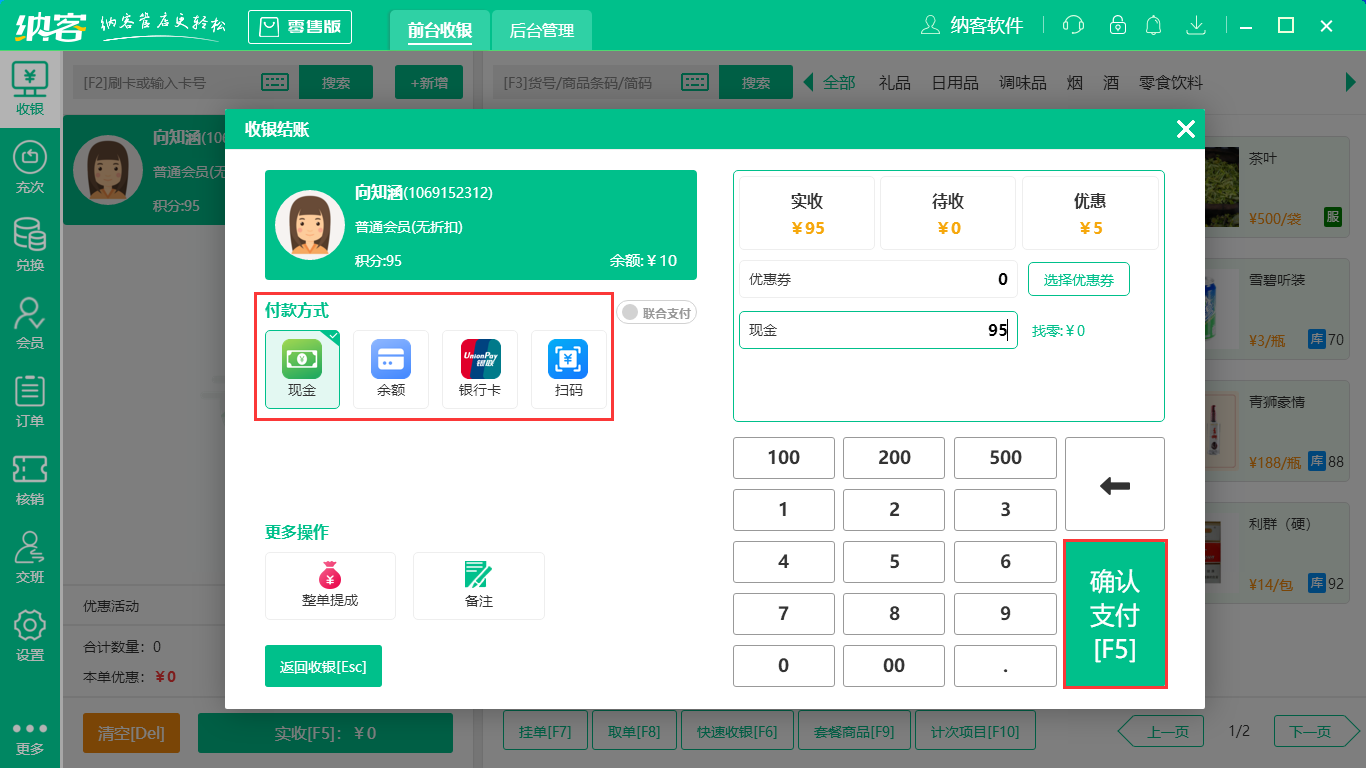1366x768 pixels.
Task: Click the notification bell icon
Action: coord(1153,25)
